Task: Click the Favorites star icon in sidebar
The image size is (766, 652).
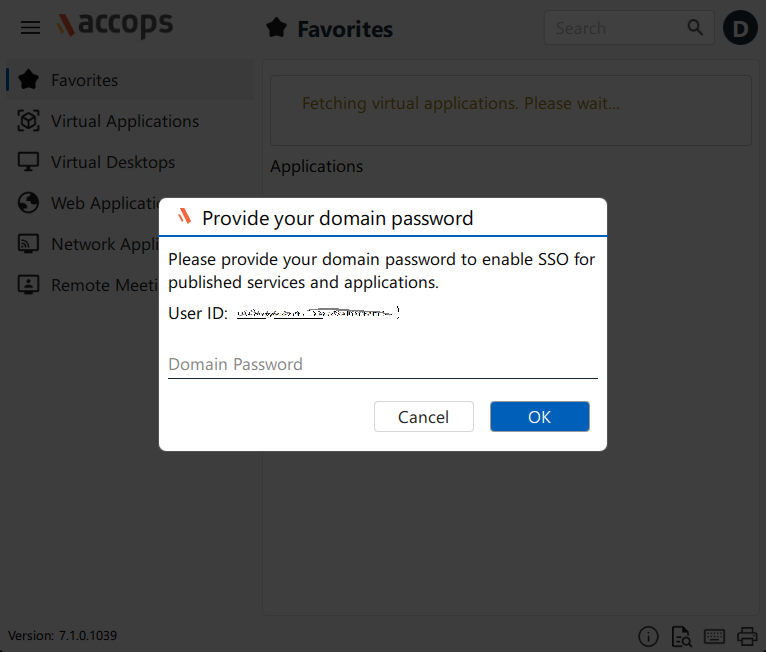Action: coord(28,80)
